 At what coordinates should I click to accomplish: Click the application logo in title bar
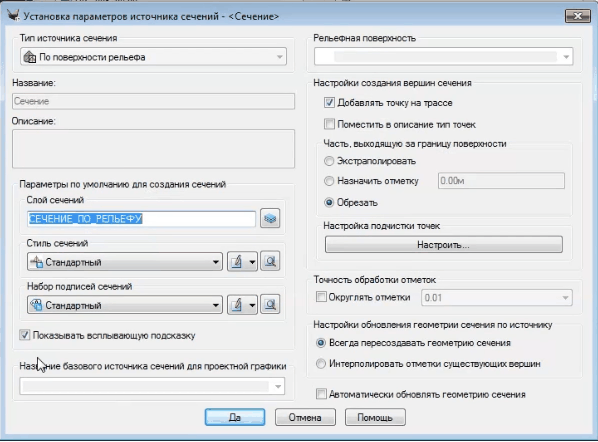[13, 16]
